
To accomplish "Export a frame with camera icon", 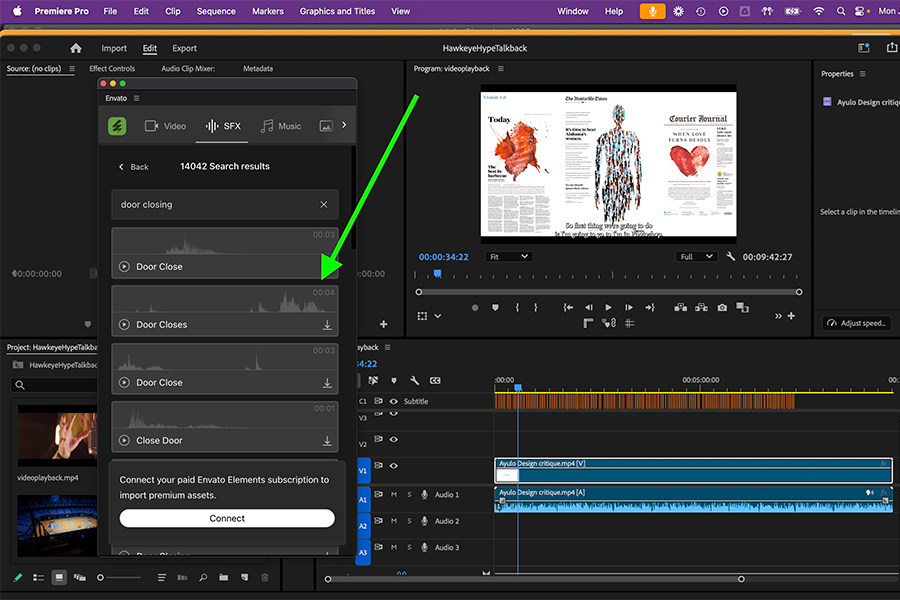I will pos(722,308).
